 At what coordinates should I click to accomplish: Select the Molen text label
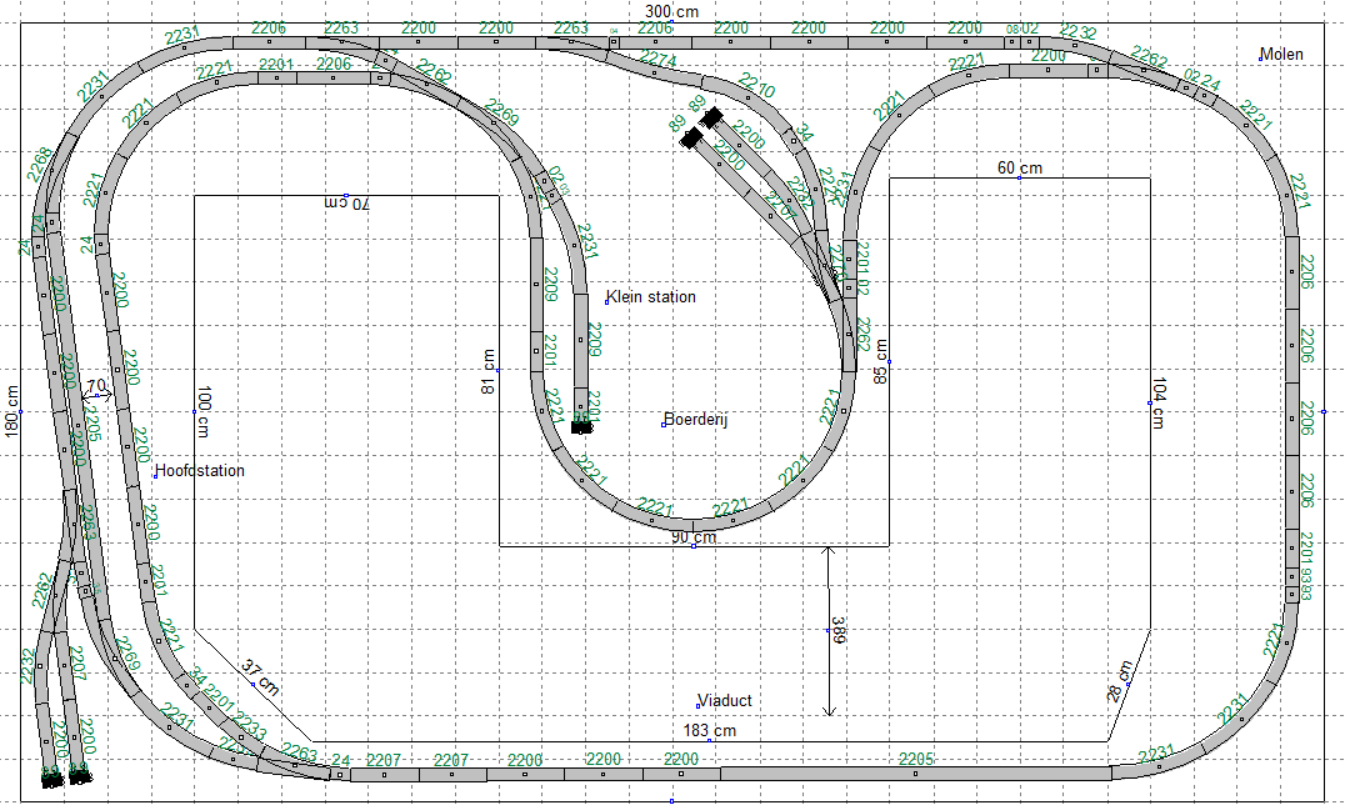coord(1282,54)
